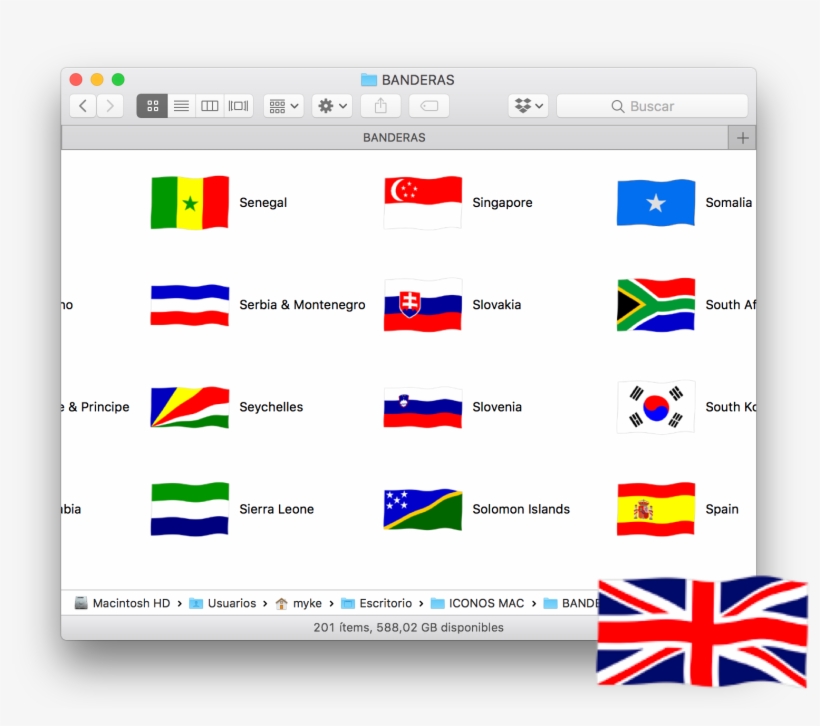The width and height of the screenshot is (820, 726).
Task: Go forward with the right arrow button
Action: (110, 106)
